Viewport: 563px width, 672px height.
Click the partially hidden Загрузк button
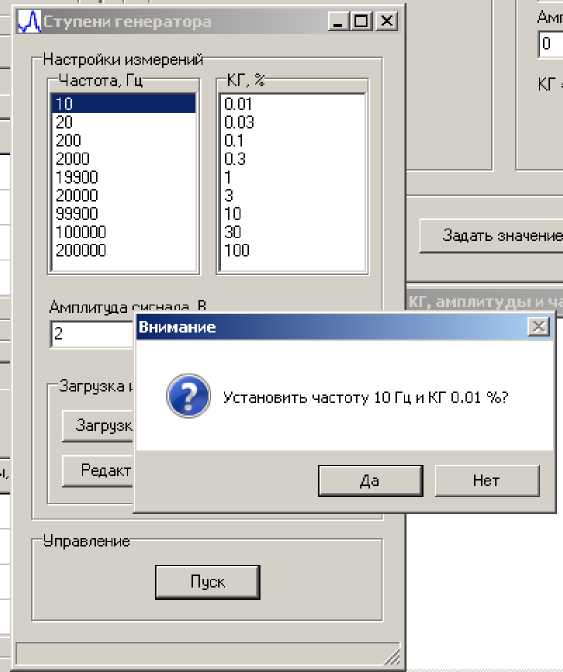click(99, 426)
